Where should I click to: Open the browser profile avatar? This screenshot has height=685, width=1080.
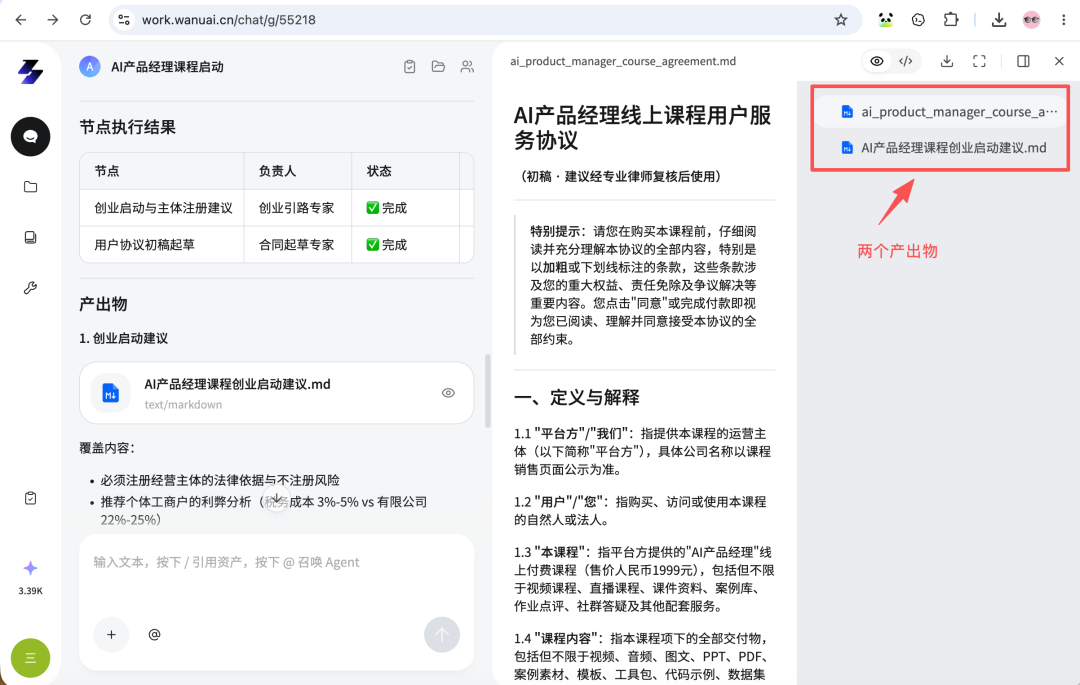click(1031, 20)
